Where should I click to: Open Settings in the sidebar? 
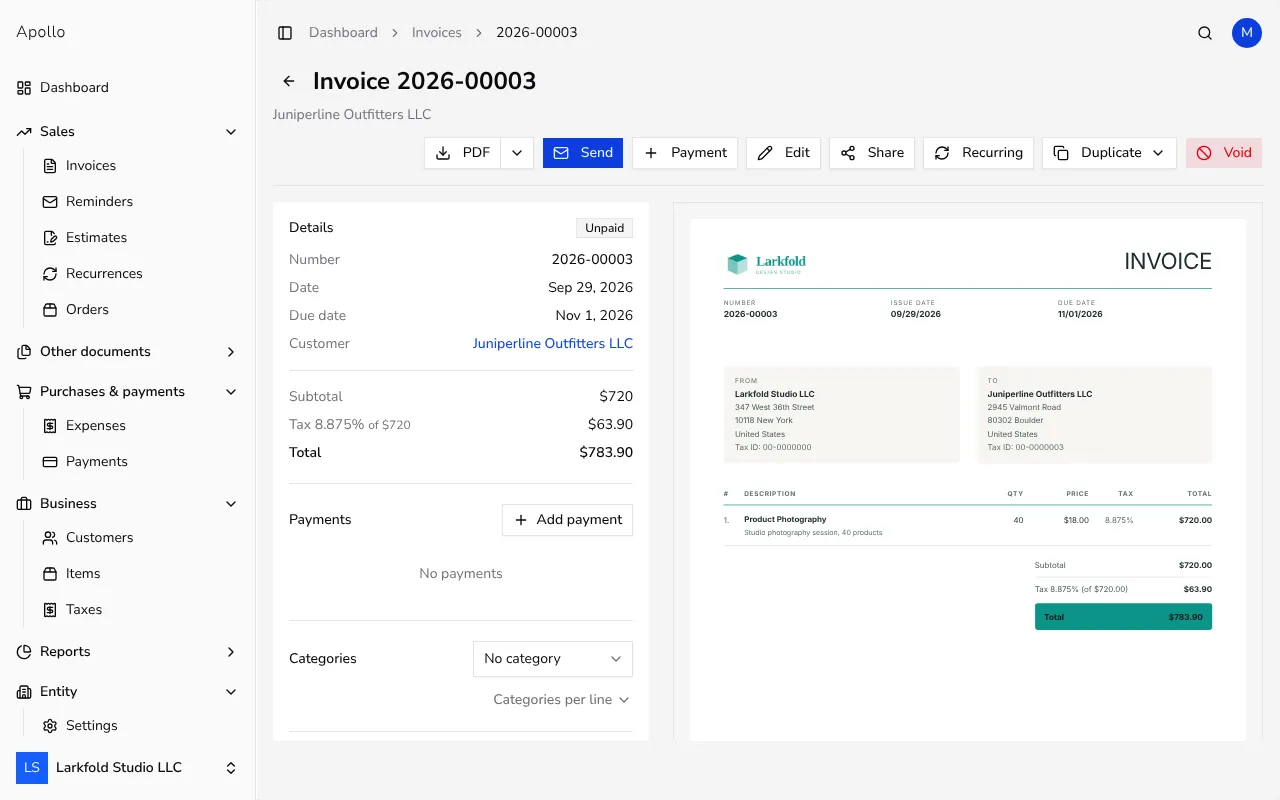coord(140,726)
